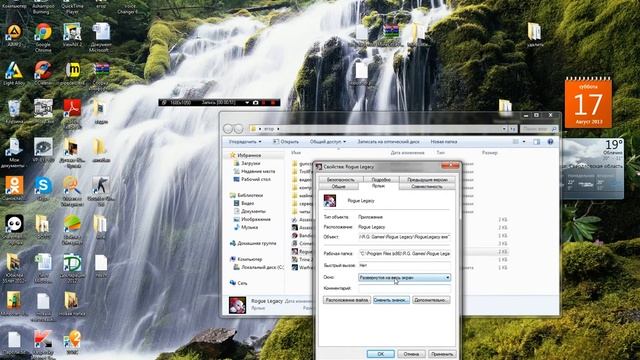Select the Counter-Strike desktop shortcut
Screen dimensions: 640x360
pyautogui.click(x=101, y=190)
